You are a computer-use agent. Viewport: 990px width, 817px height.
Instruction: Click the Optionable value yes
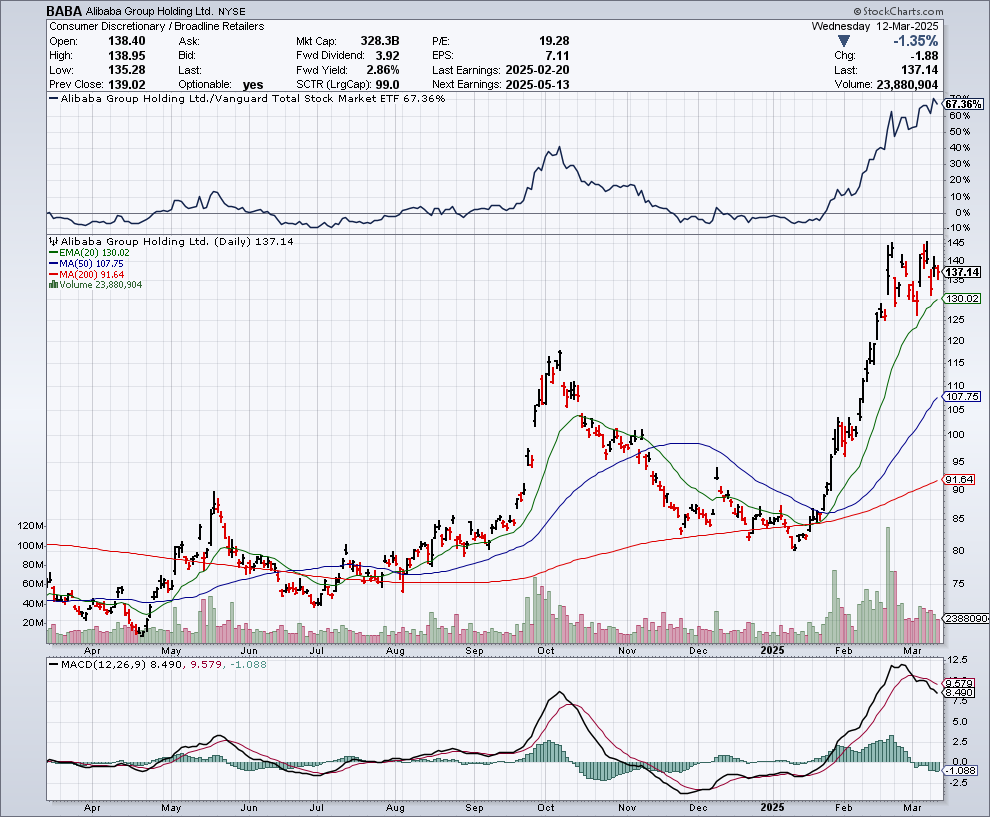click(x=253, y=85)
